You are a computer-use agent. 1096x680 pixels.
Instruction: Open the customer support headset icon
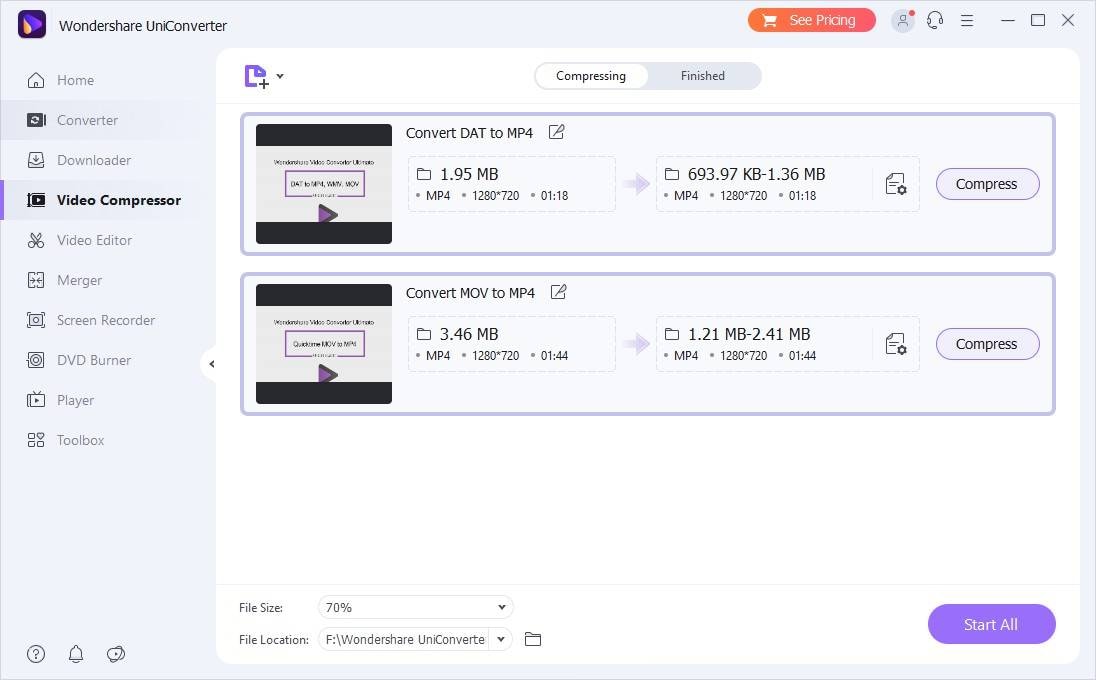[x=935, y=20]
